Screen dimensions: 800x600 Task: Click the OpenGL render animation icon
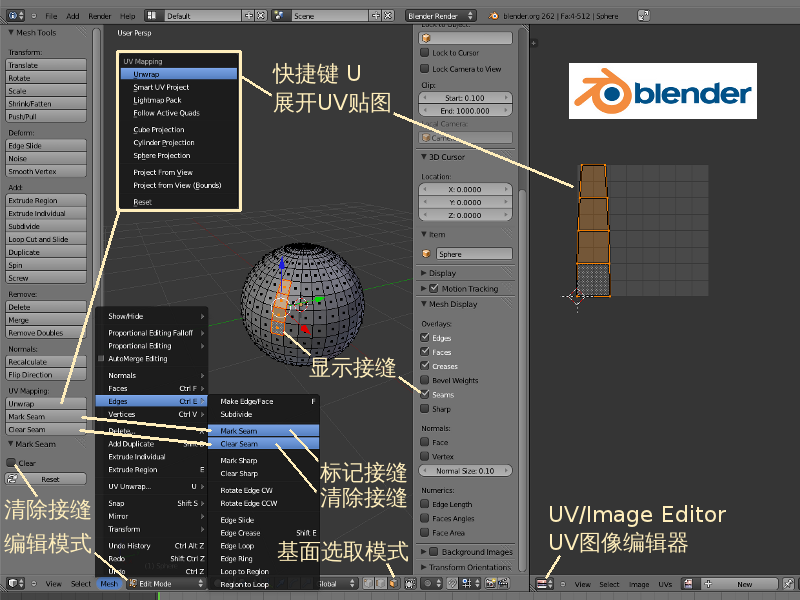[503, 583]
